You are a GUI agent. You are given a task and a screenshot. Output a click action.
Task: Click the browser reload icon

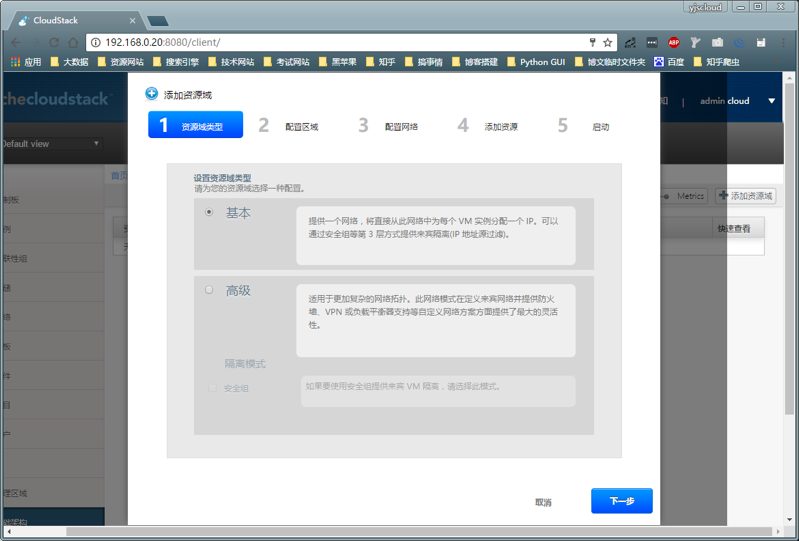click(53, 43)
